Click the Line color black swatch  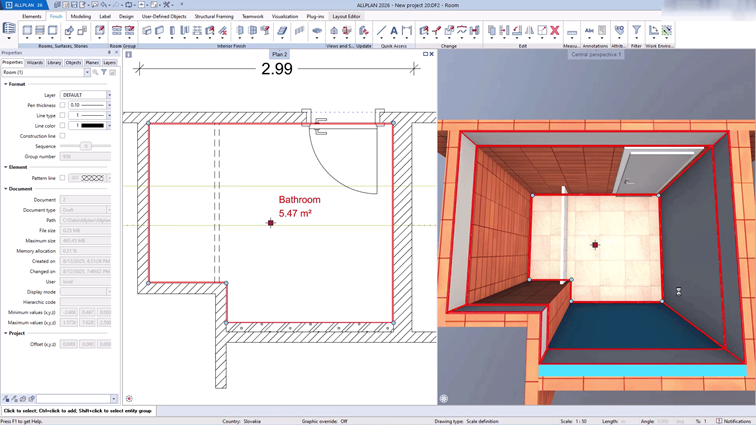[92, 126]
